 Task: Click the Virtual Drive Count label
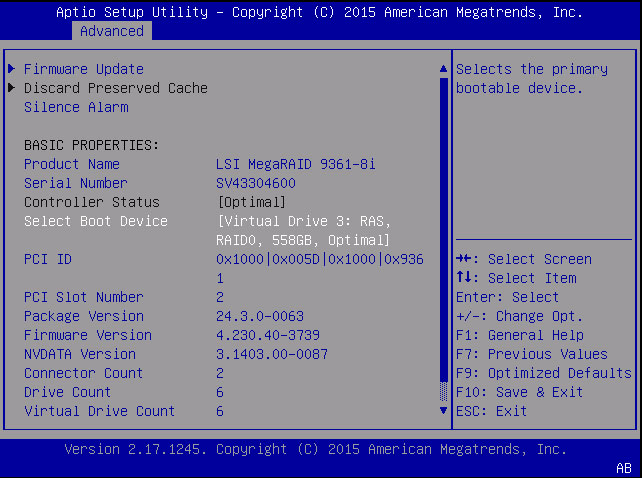(99, 411)
